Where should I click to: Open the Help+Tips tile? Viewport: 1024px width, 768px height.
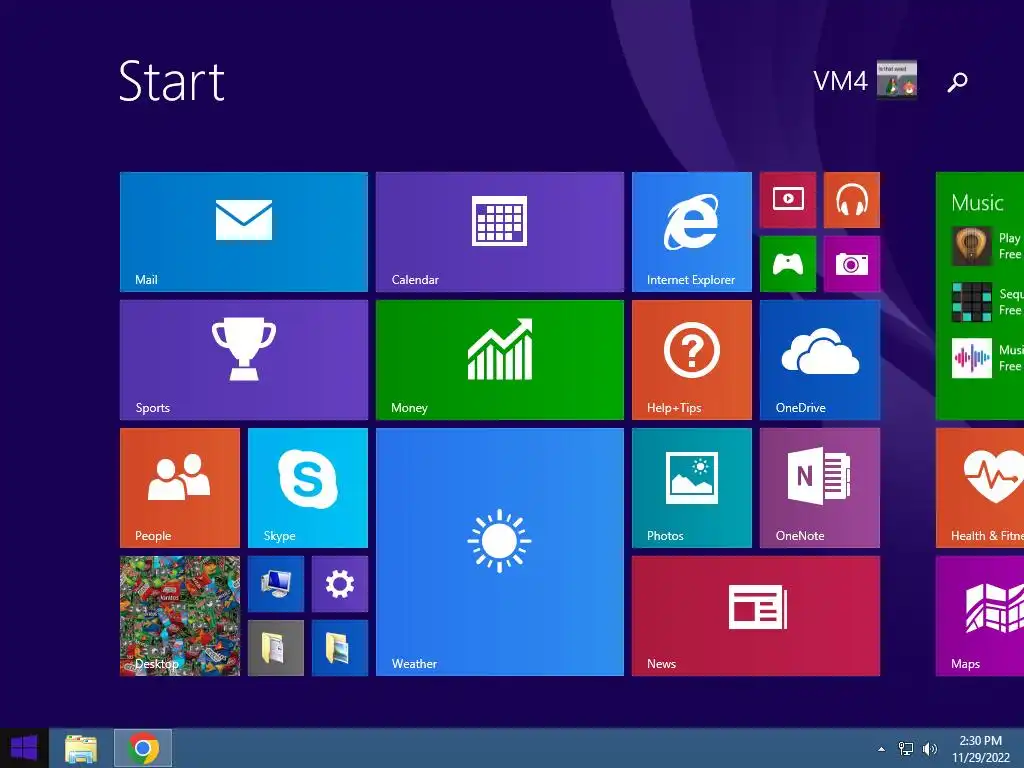pos(692,360)
